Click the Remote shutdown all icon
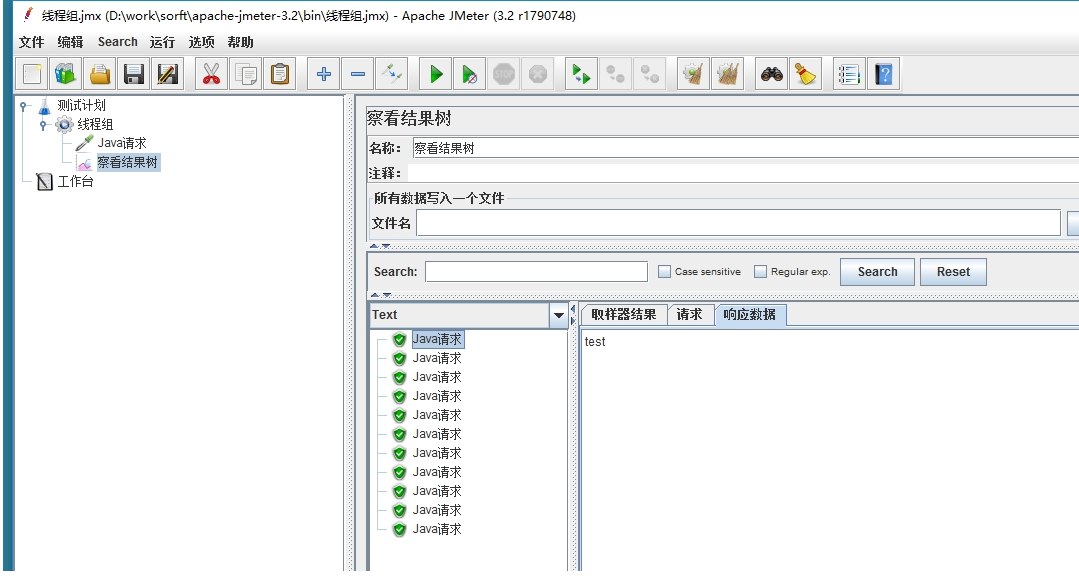Screen dimensions: 1079x584 tap(650, 74)
